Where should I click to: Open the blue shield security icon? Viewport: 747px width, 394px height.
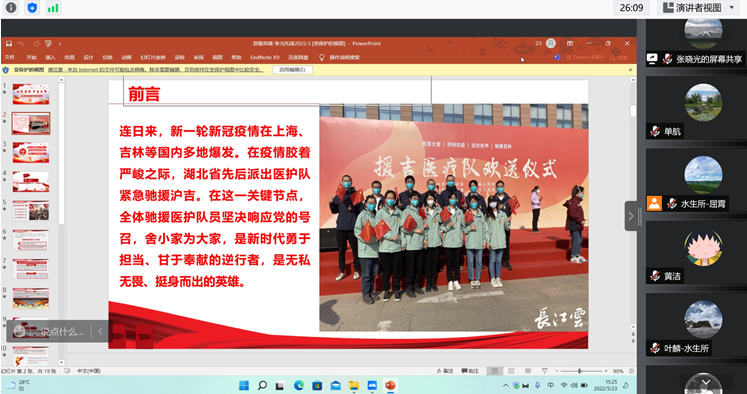(x=32, y=8)
